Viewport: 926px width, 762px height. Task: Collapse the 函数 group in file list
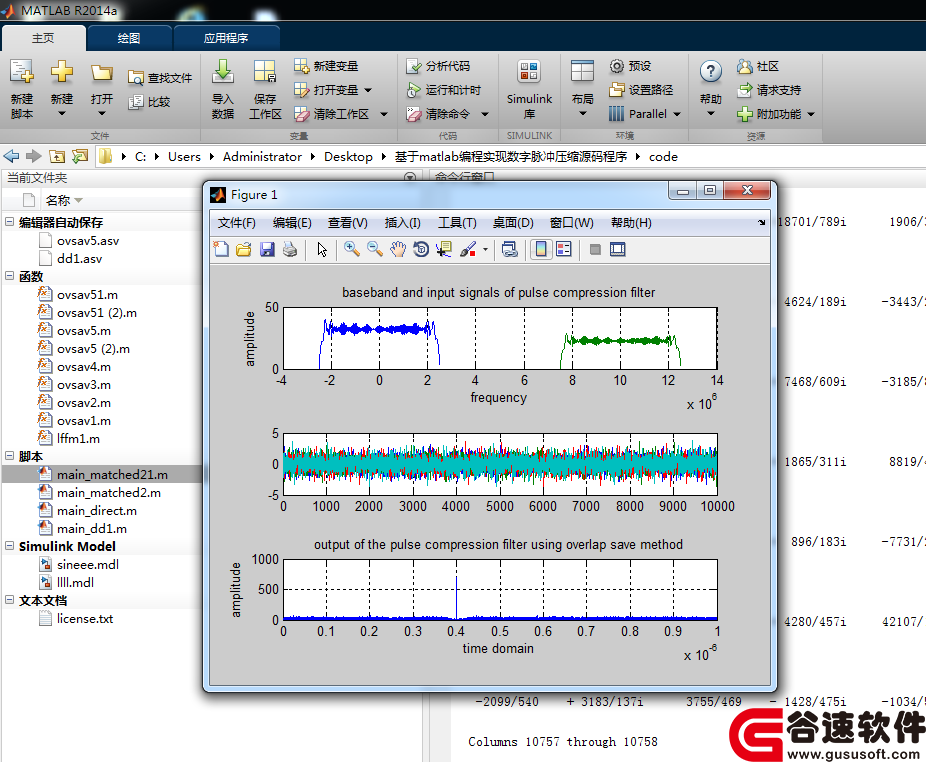point(9,276)
